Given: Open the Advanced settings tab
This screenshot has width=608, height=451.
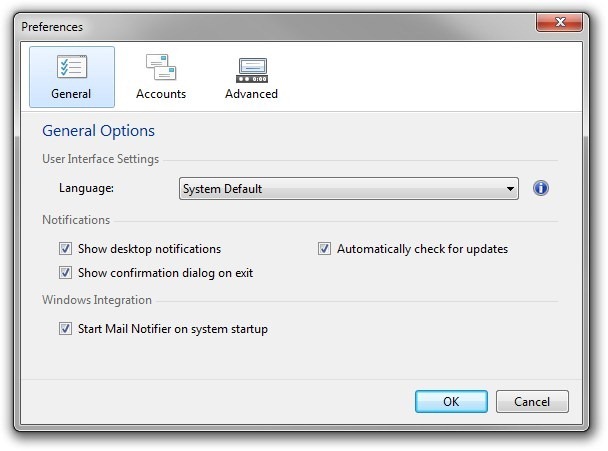Looking at the screenshot, I should click(x=251, y=77).
